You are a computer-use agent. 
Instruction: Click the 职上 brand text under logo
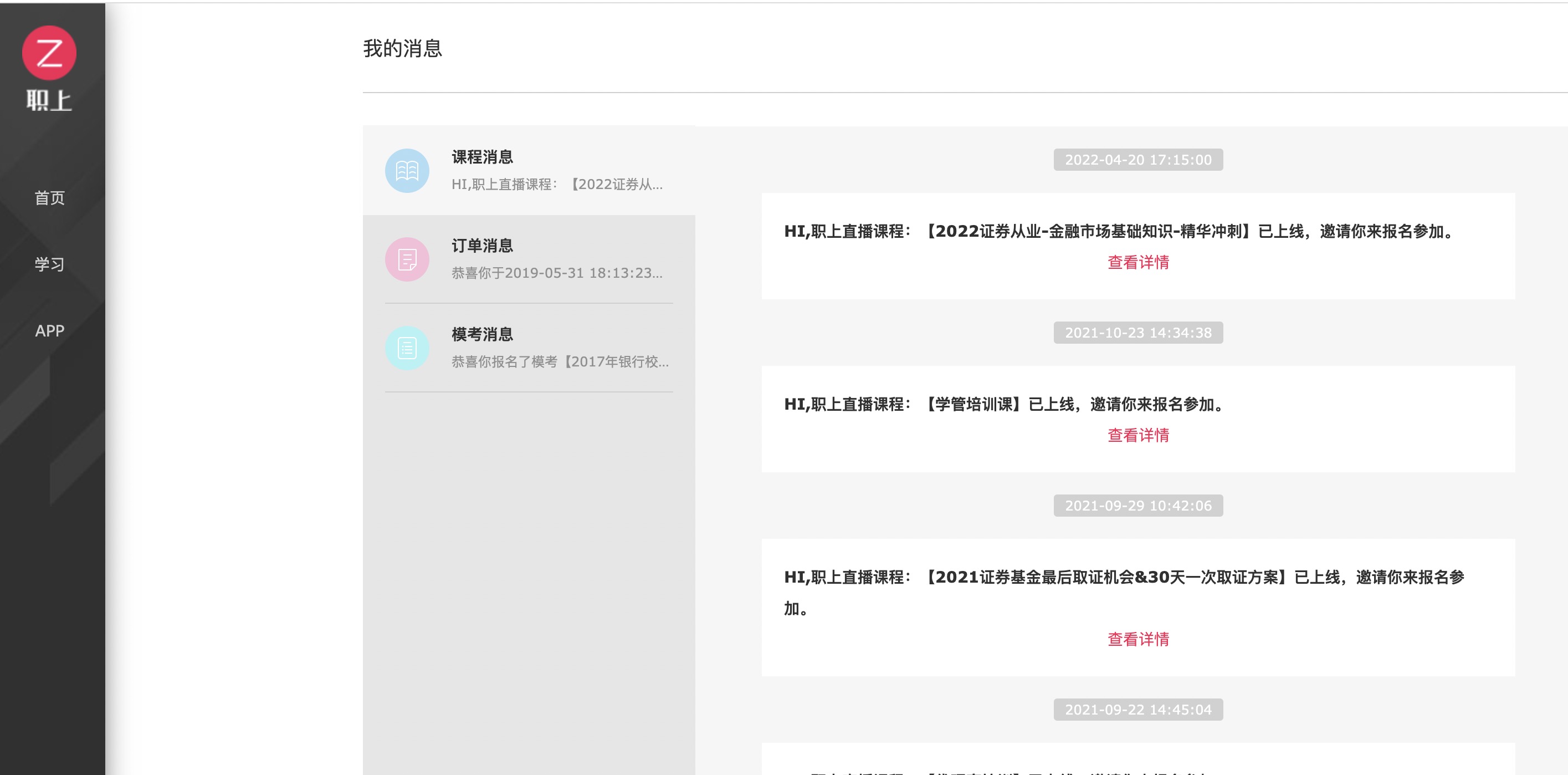pos(49,100)
